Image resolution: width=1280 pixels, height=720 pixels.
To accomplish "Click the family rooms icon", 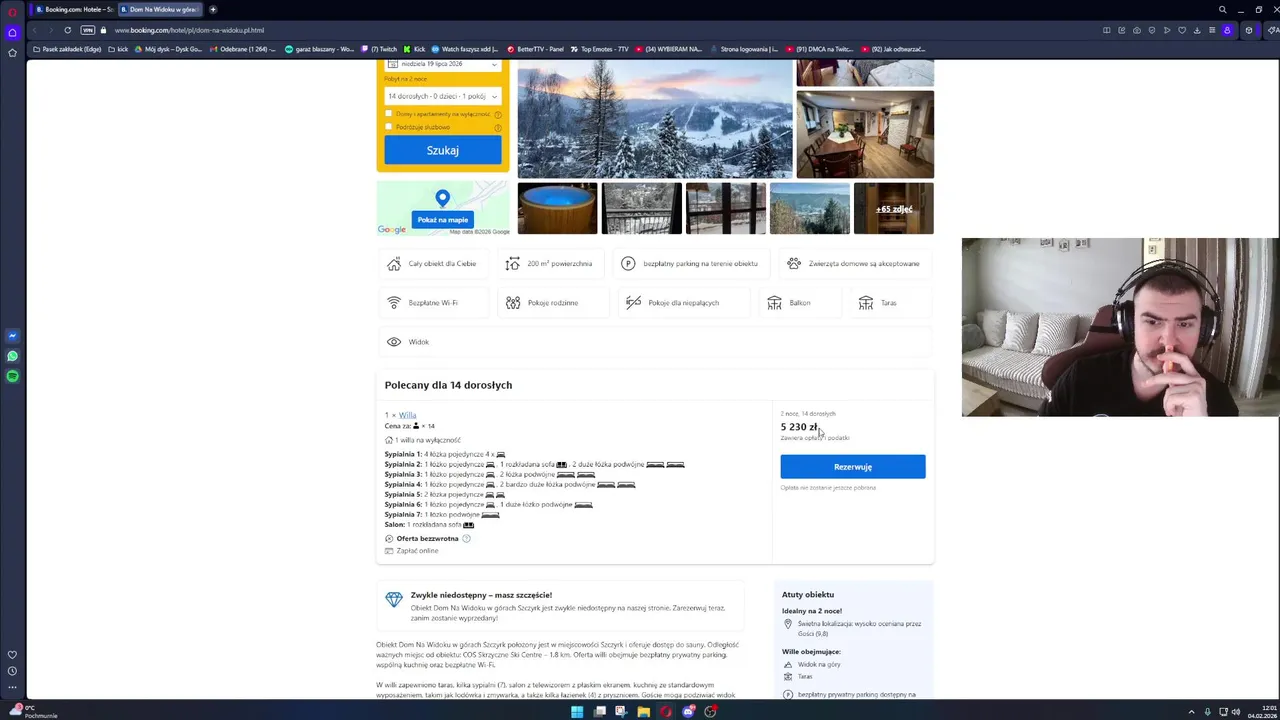I will click(513, 303).
